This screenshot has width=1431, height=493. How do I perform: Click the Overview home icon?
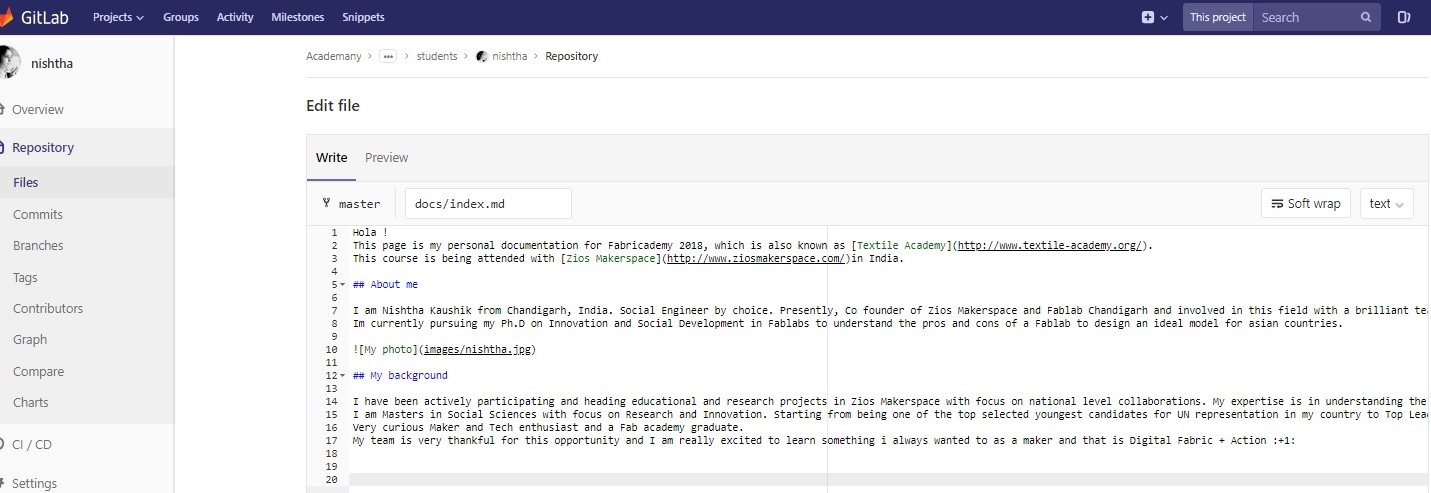[x=2, y=109]
